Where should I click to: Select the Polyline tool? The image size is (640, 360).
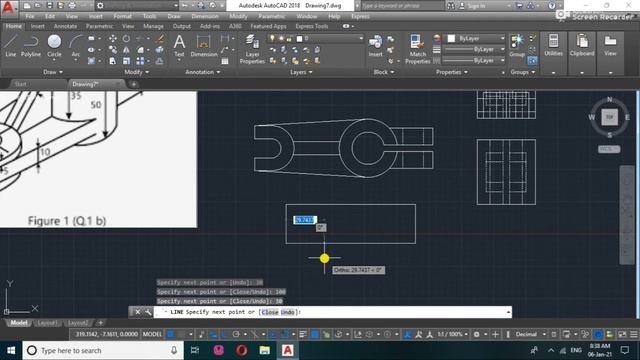pyautogui.click(x=31, y=46)
